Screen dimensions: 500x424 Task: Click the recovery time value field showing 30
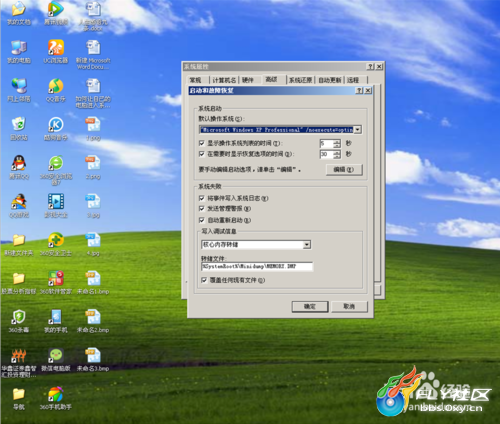pos(327,154)
